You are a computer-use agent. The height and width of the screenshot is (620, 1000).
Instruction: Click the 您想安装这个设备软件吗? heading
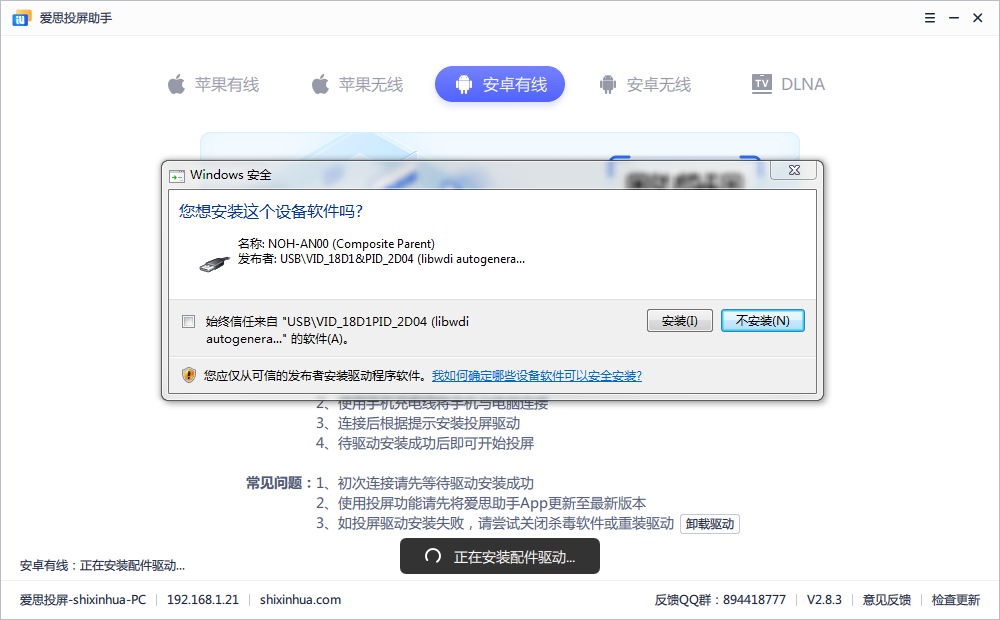click(x=271, y=211)
